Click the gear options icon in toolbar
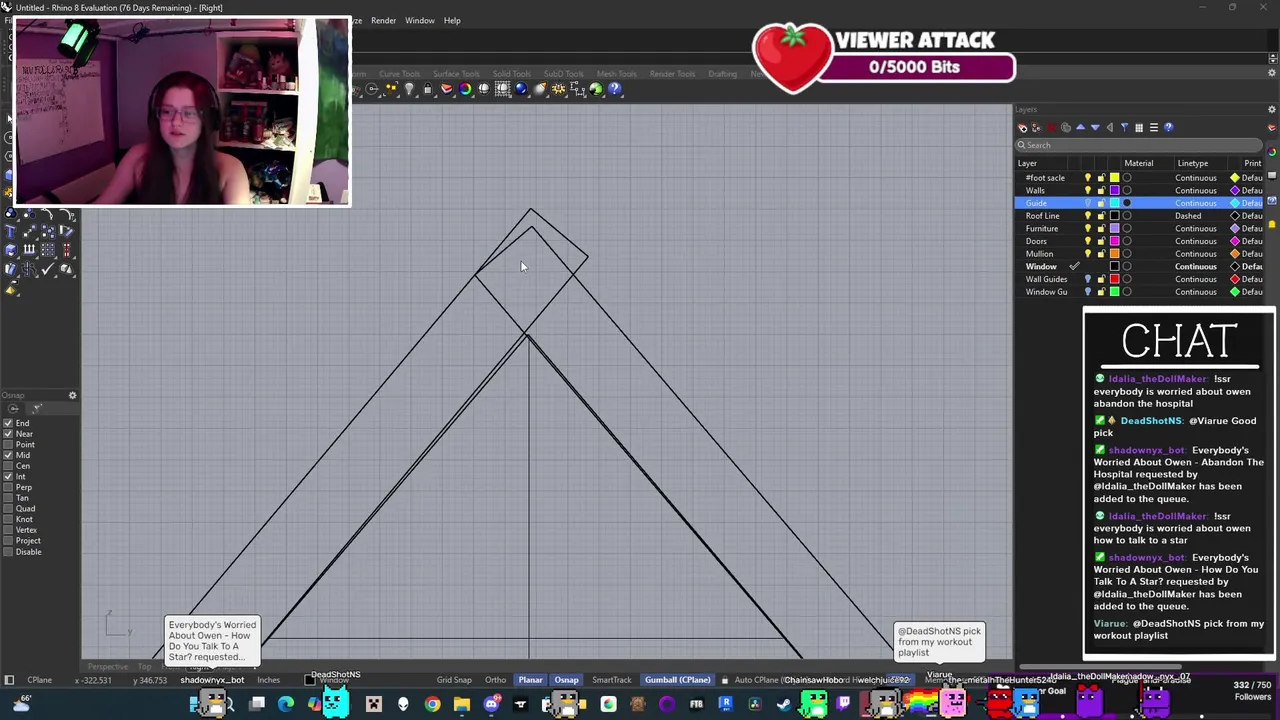 (x=558, y=89)
